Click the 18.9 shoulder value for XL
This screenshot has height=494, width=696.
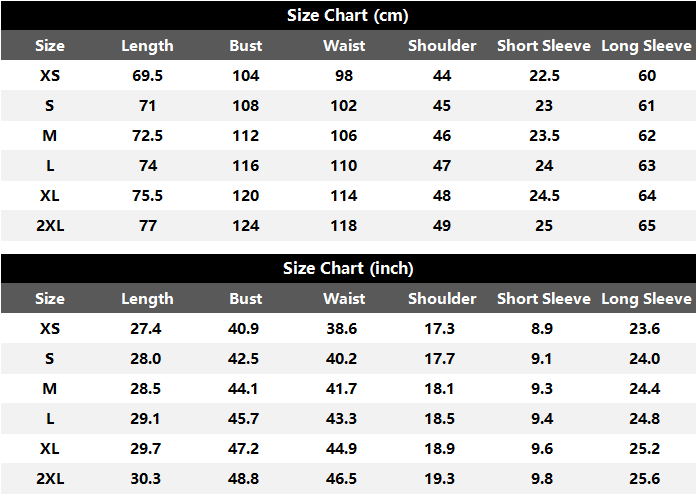click(439, 448)
